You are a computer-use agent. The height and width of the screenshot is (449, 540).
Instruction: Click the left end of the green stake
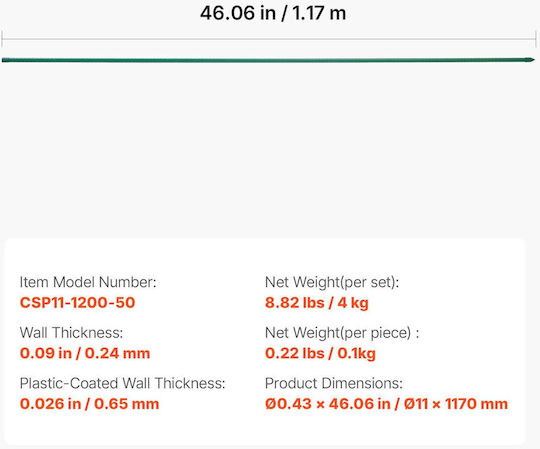coord(4,61)
